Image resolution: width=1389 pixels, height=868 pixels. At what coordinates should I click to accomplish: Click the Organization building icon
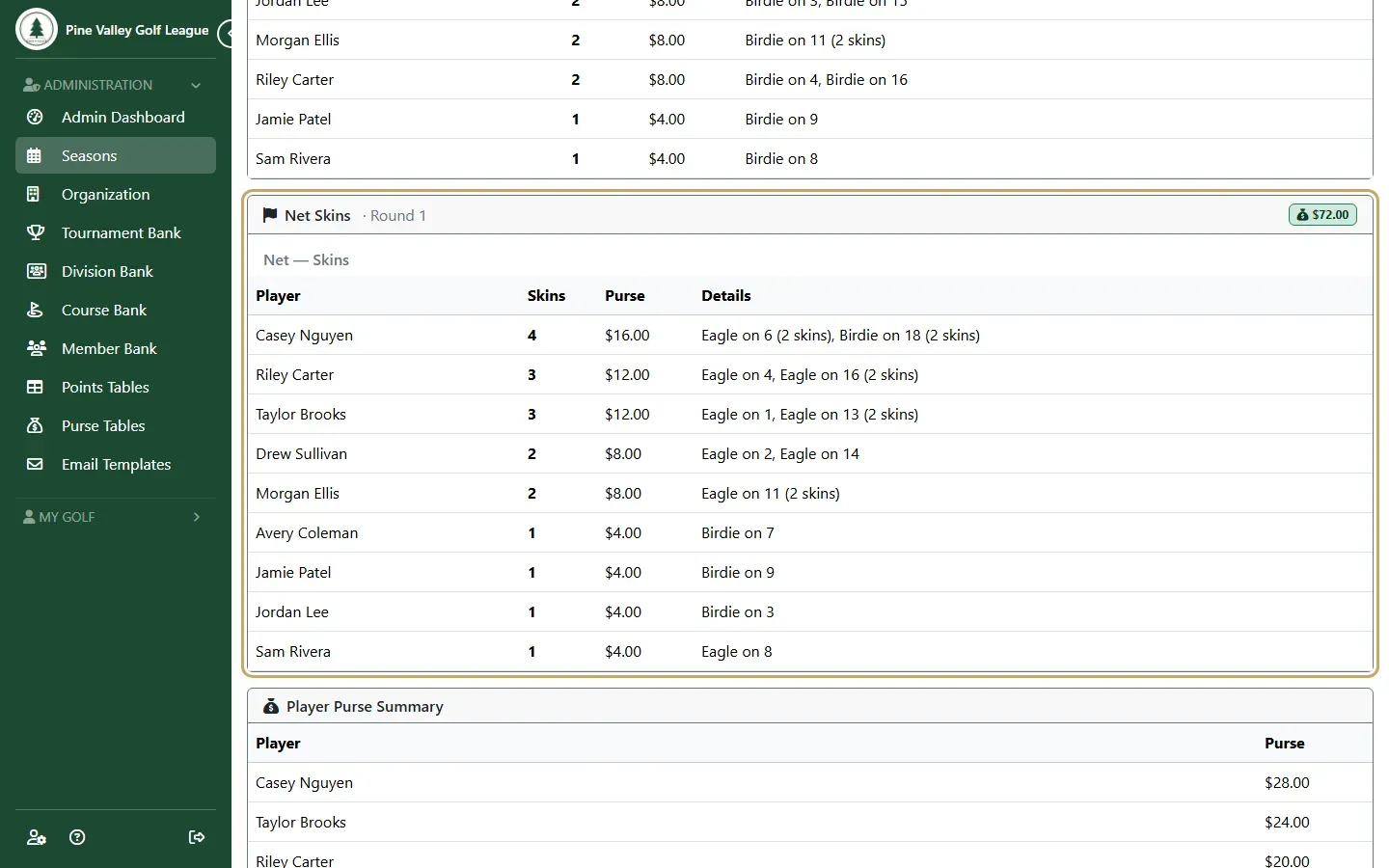(x=35, y=194)
